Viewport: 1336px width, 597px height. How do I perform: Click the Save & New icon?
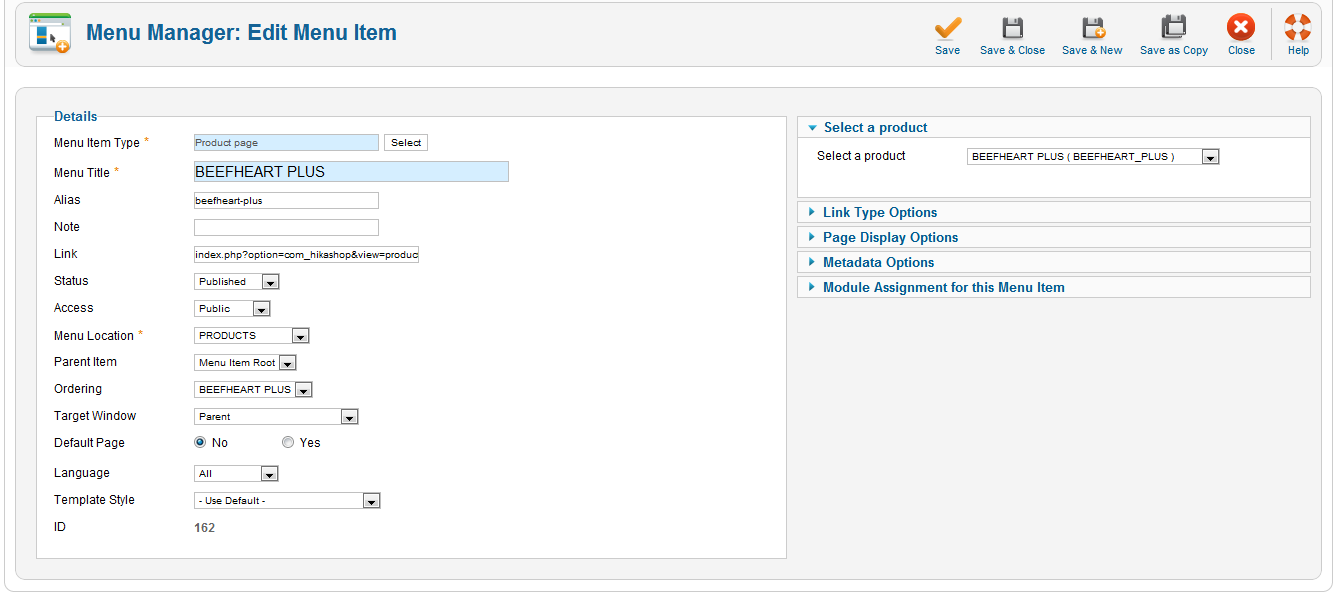click(x=1093, y=27)
